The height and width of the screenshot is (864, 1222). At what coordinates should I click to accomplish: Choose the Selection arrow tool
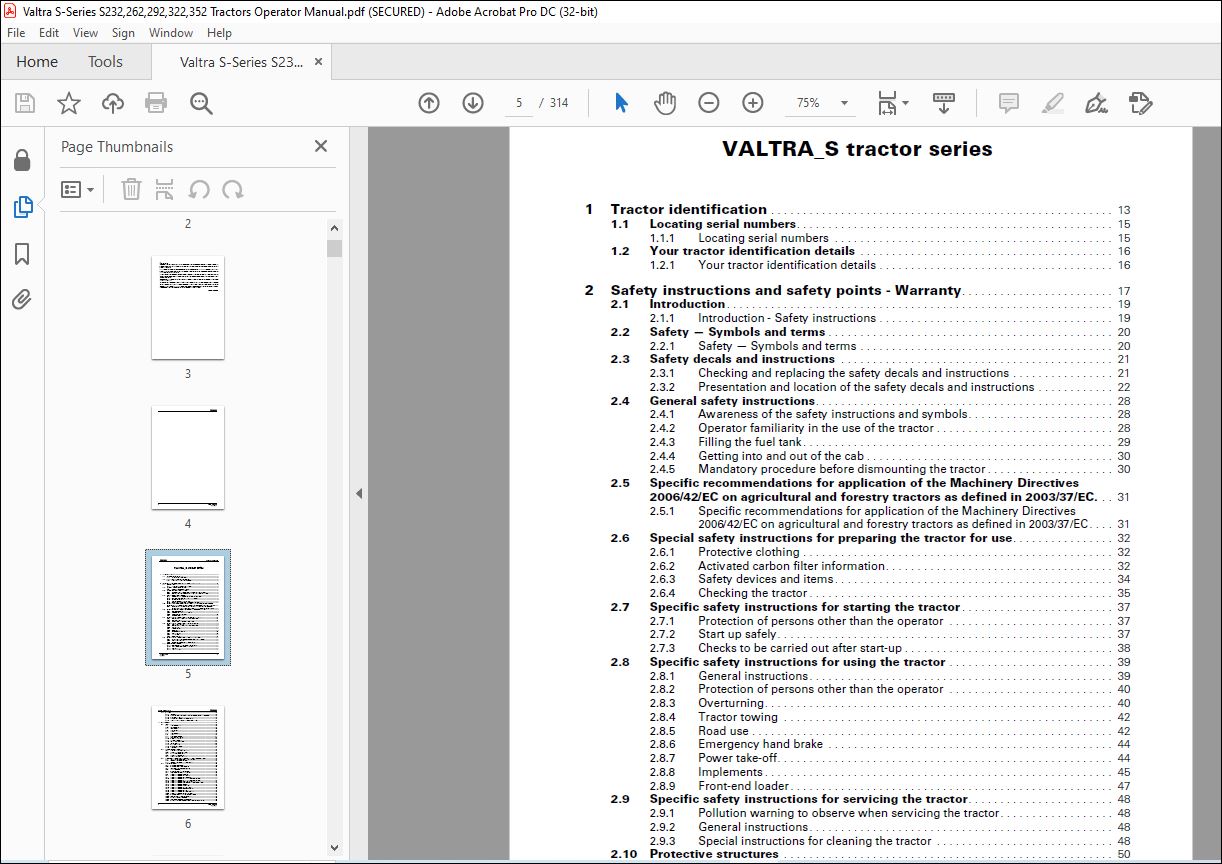621,103
